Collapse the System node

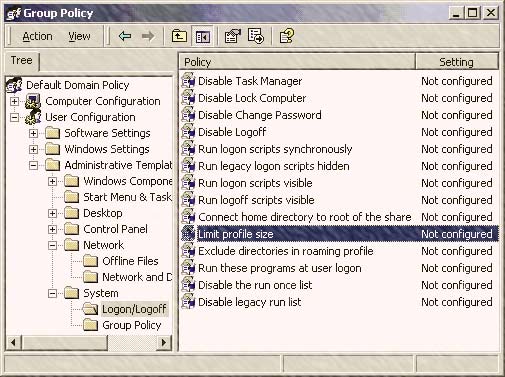[x=52, y=293]
